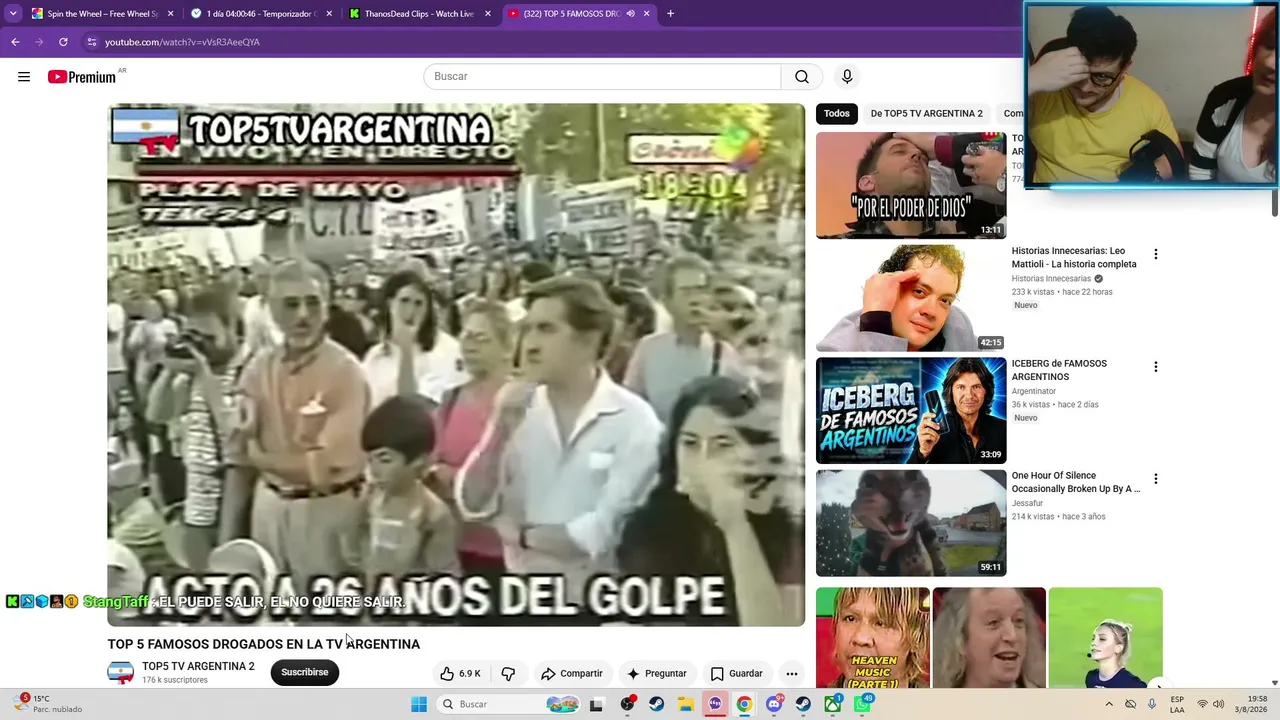The image size is (1280, 720).
Task: Open ICEBERG de FAMOSOS ARGENTINOS video title
Action: [1059, 370]
